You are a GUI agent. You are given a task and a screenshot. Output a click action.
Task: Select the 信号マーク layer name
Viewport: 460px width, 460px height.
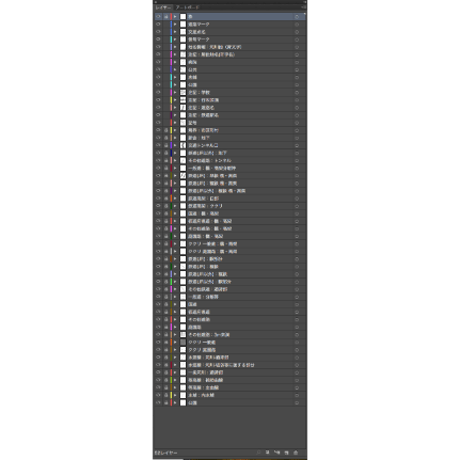click(199, 39)
